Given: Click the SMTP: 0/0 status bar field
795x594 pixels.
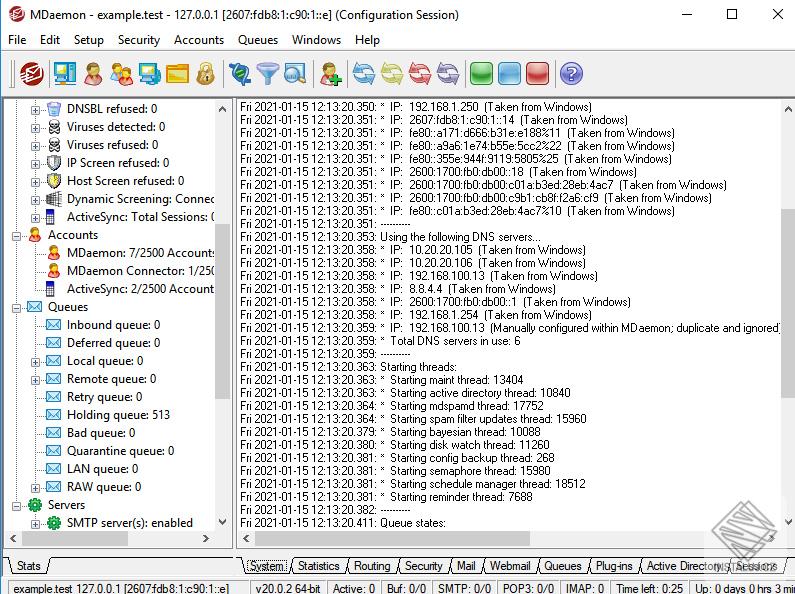Looking at the screenshot, I should (x=464, y=588).
